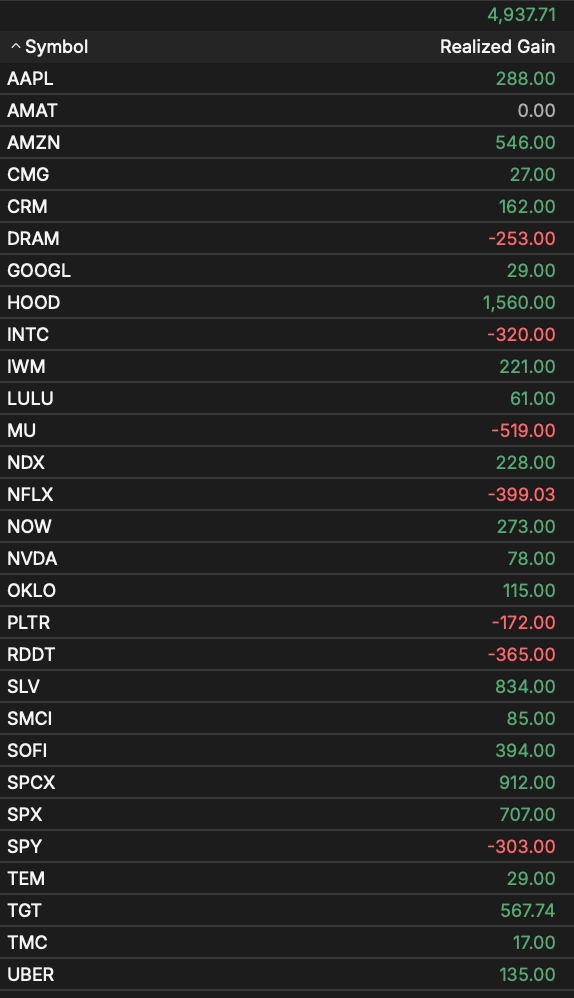Image resolution: width=574 pixels, height=998 pixels.
Task: Select the AAPL row
Action: (287, 78)
